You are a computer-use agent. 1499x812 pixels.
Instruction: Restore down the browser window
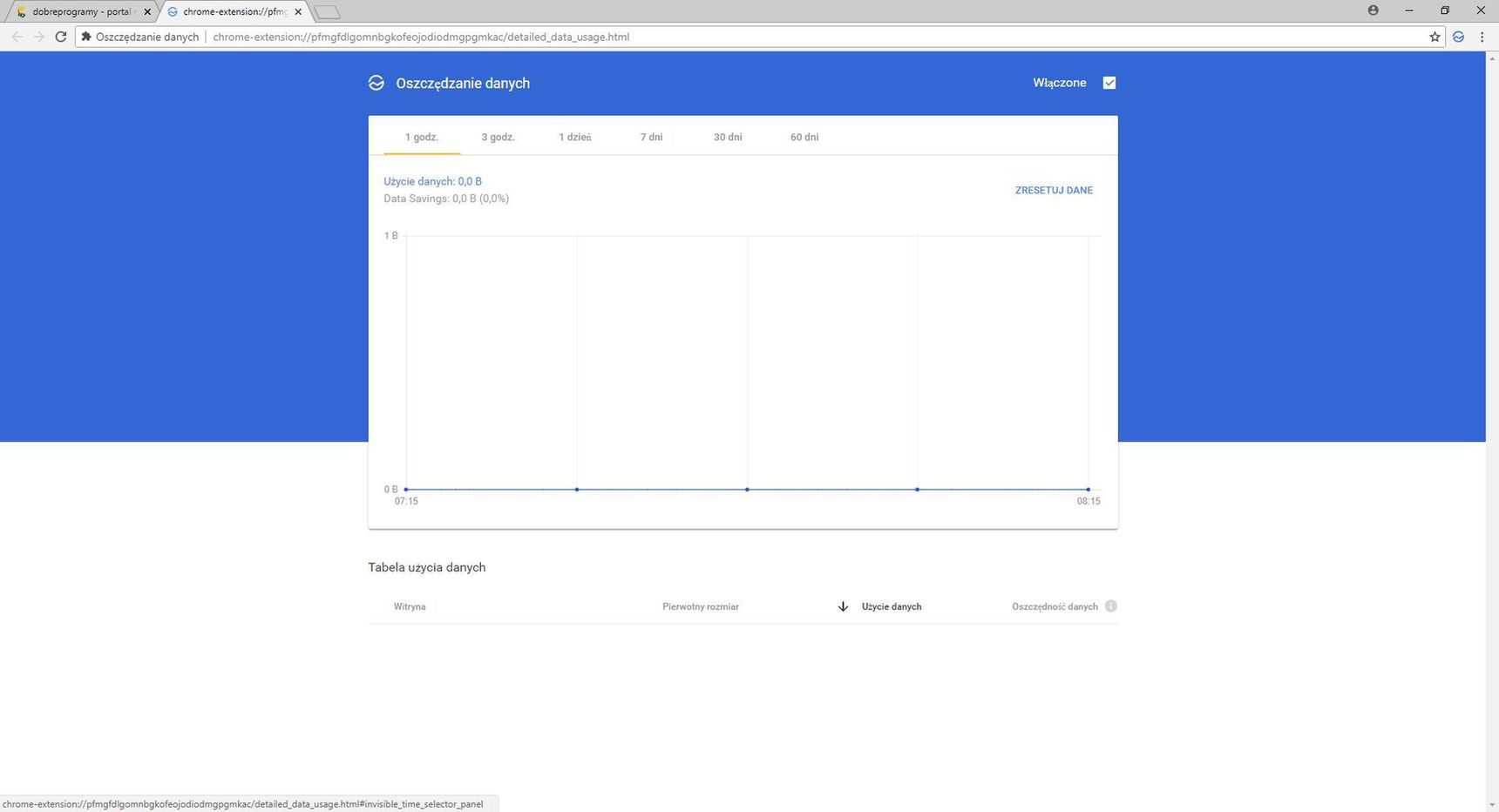point(1445,10)
